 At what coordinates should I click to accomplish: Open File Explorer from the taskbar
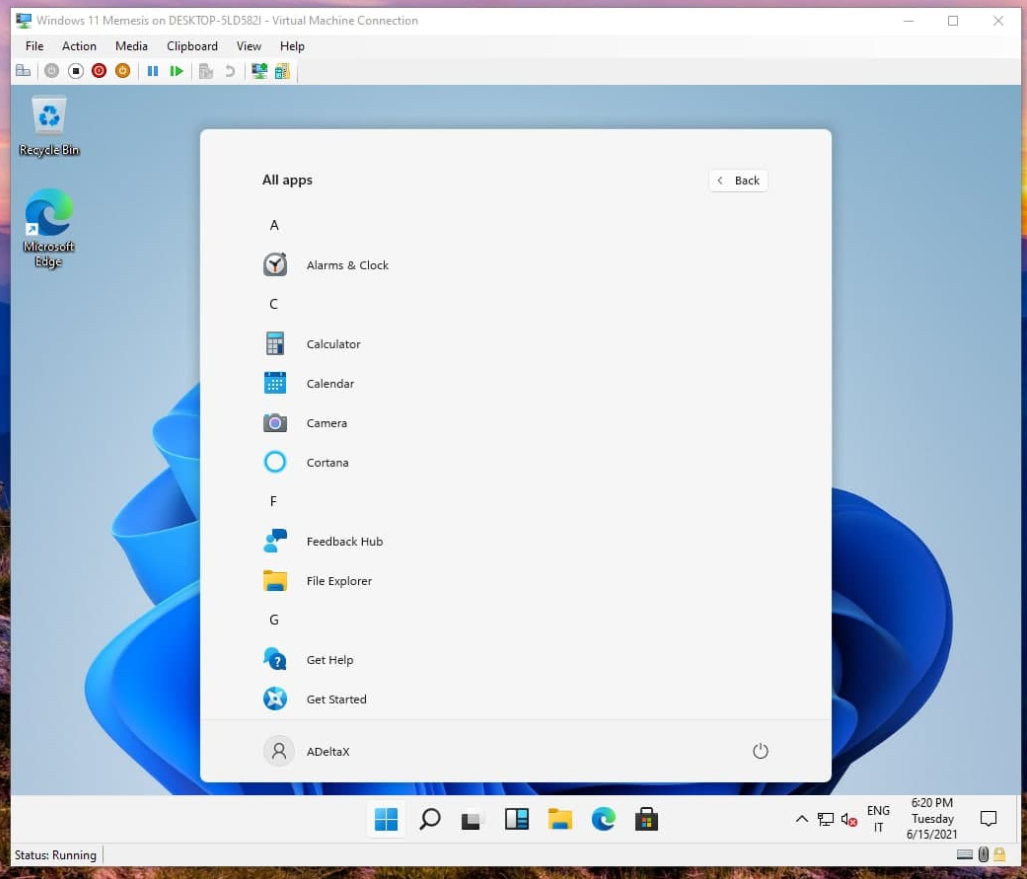[x=559, y=819]
